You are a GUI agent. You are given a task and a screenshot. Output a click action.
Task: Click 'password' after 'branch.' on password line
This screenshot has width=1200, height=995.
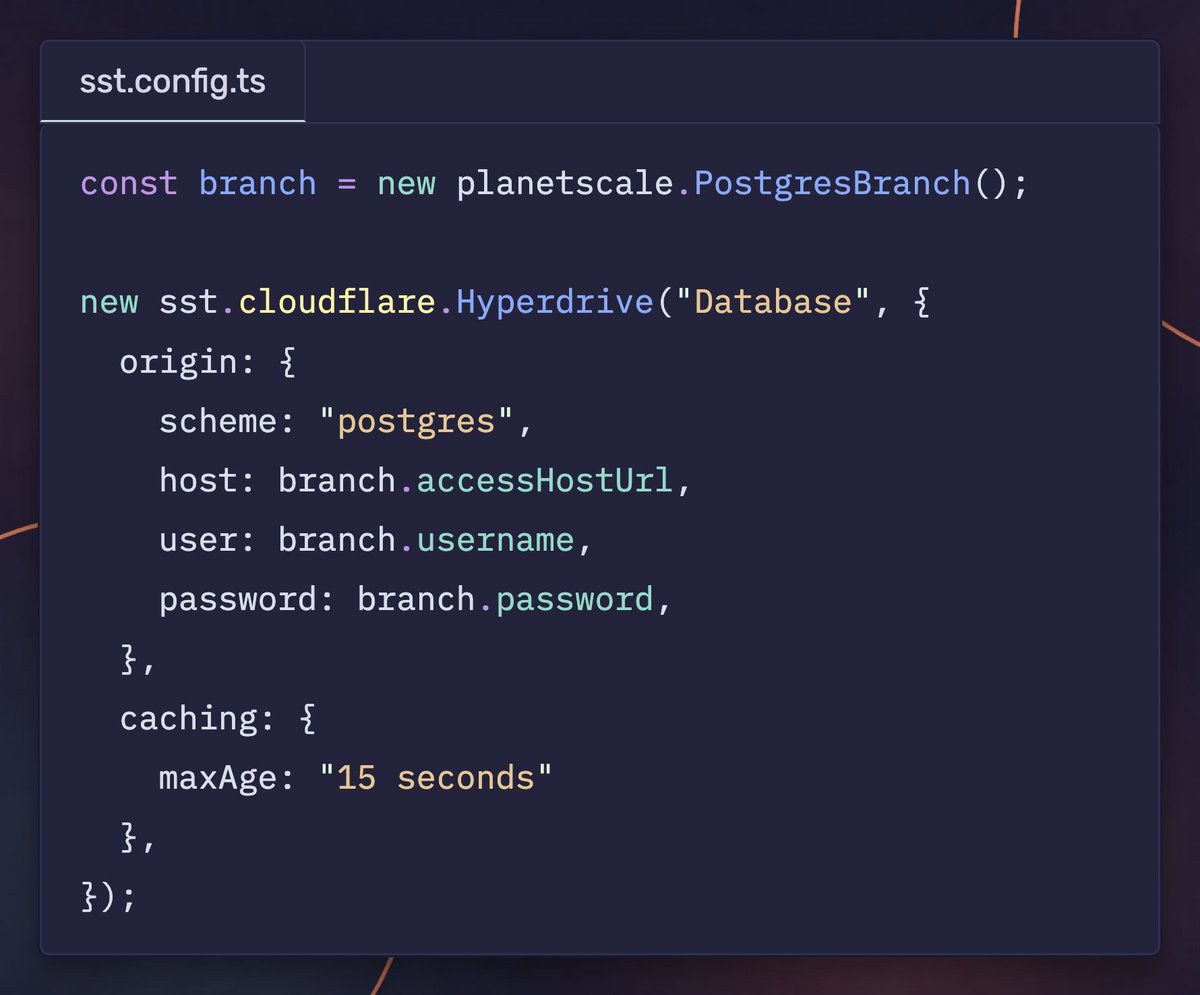[574, 600]
